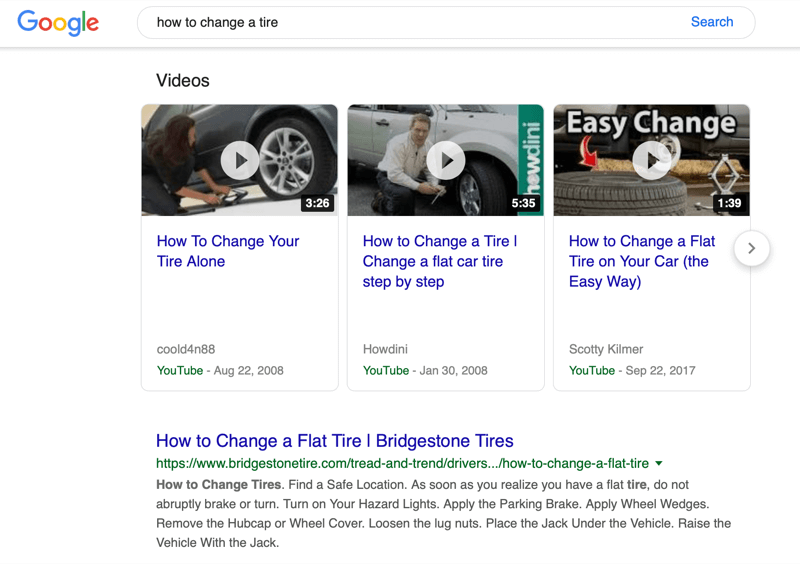Click the 'coold4n88' uploader name
This screenshot has width=800, height=564.
coord(186,349)
